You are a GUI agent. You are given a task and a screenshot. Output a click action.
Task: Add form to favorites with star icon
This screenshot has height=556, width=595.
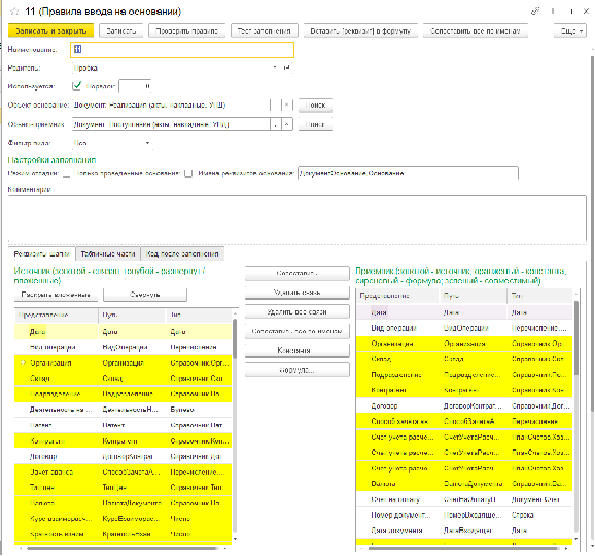click(x=14, y=11)
